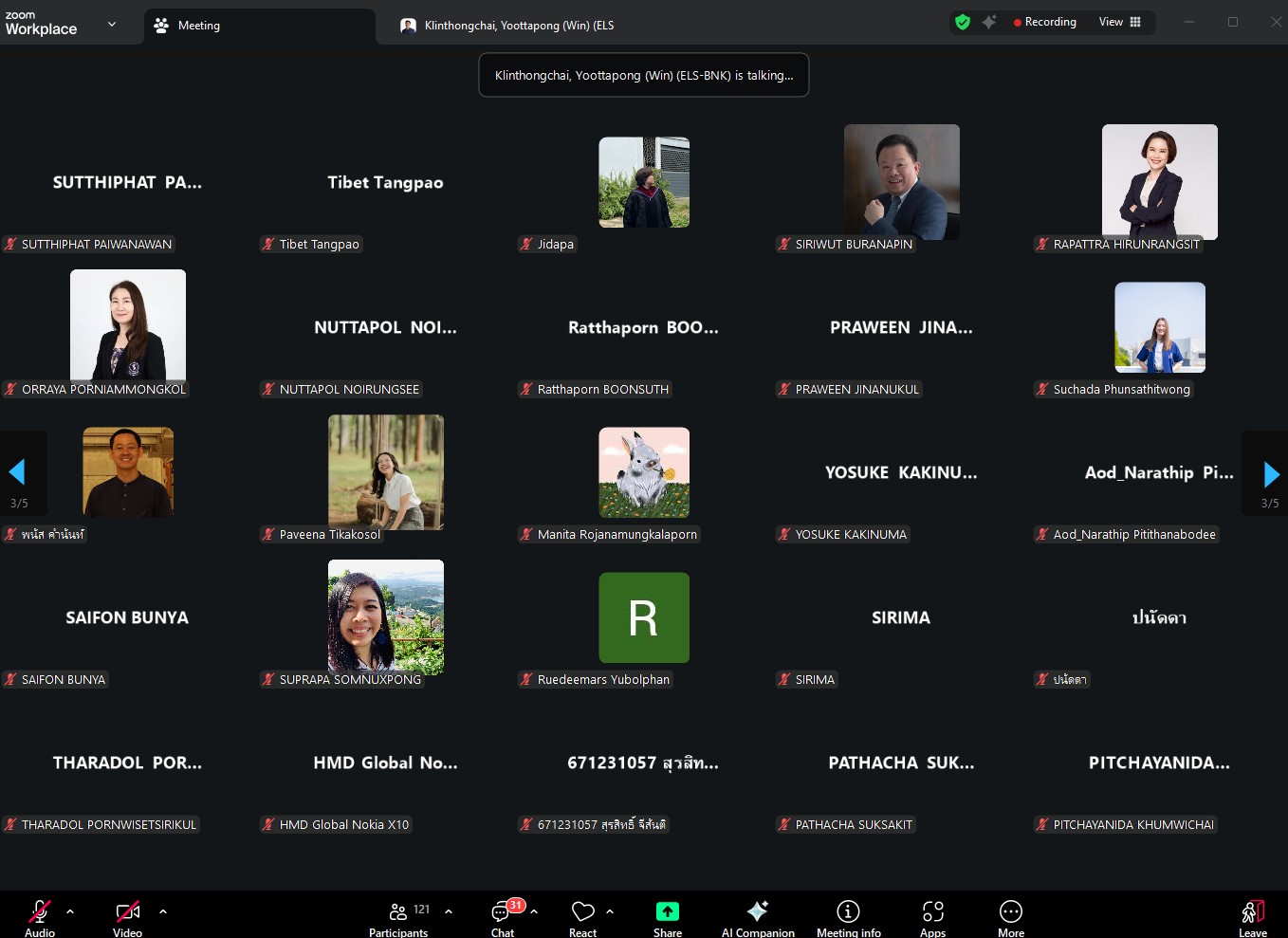Image resolution: width=1288 pixels, height=938 pixels.
Task: Click the green encryption shield icon
Action: (x=963, y=22)
